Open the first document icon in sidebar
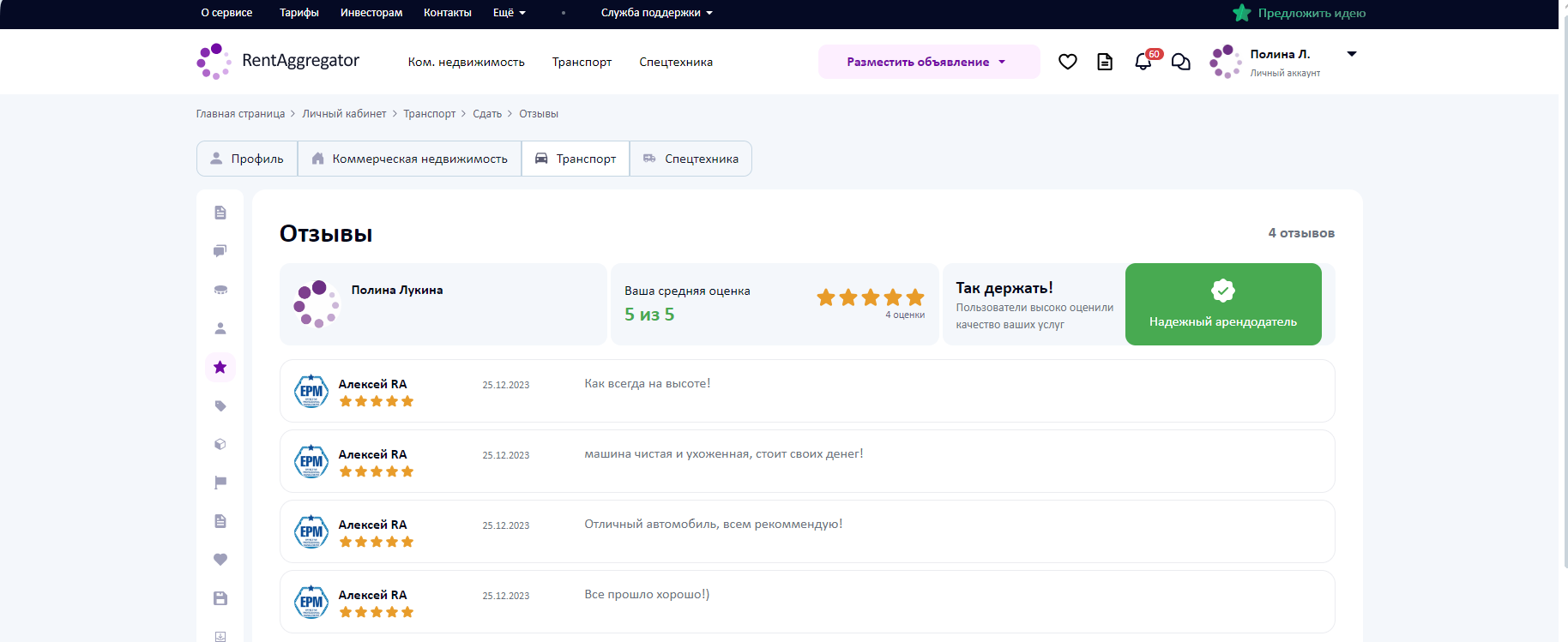The width and height of the screenshot is (1568, 642). [x=220, y=213]
